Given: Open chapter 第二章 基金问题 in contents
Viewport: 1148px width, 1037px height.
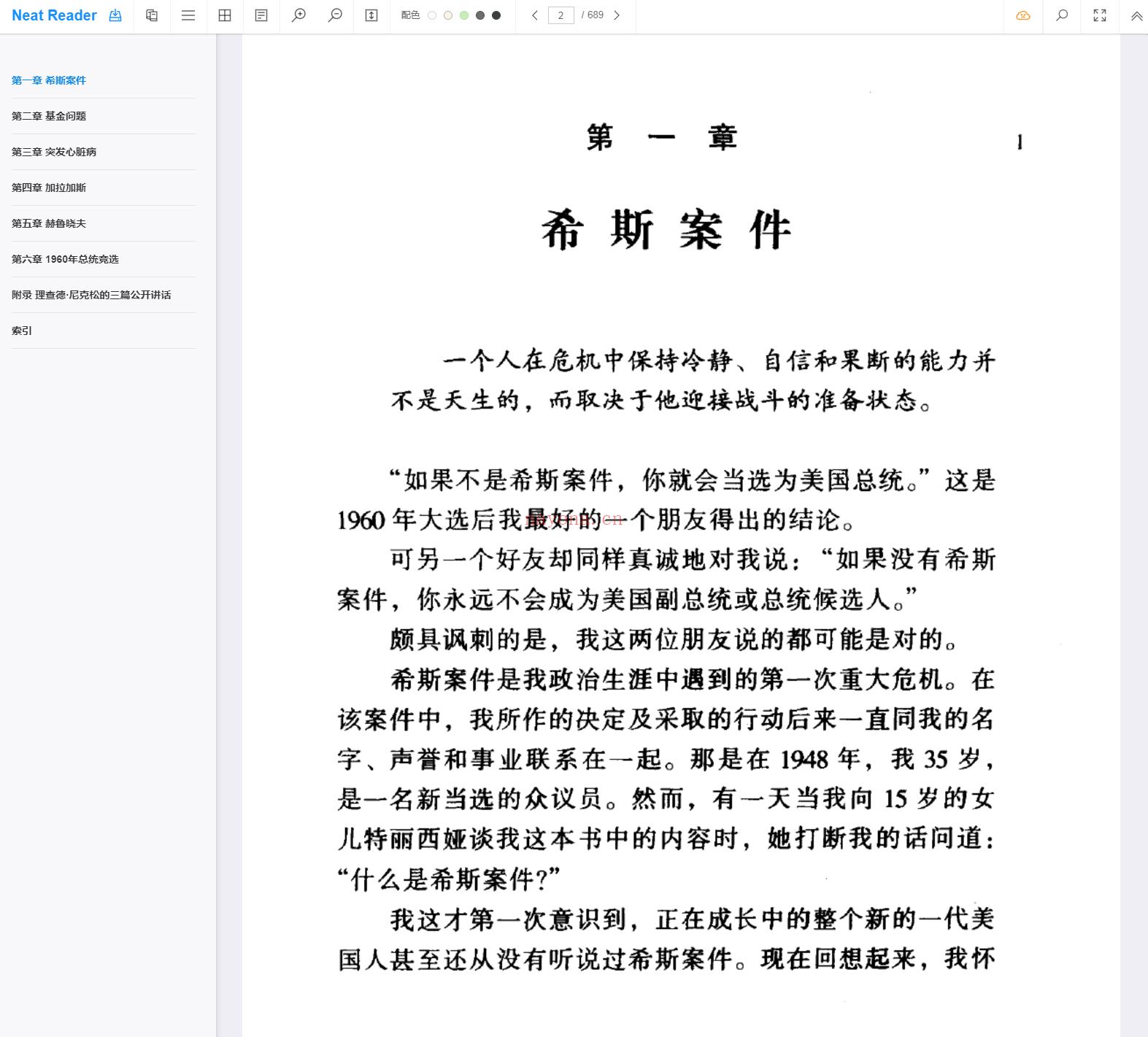Looking at the screenshot, I should point(49,116).
